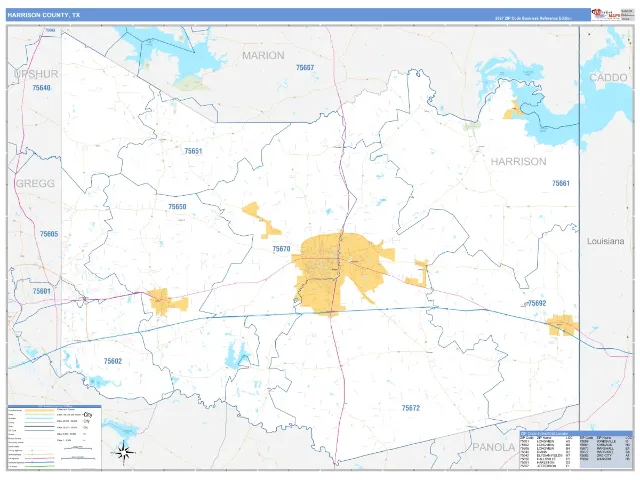The image size is (640, 480).
Task: Select ZIP code label 75602
Action: point(113,361)
